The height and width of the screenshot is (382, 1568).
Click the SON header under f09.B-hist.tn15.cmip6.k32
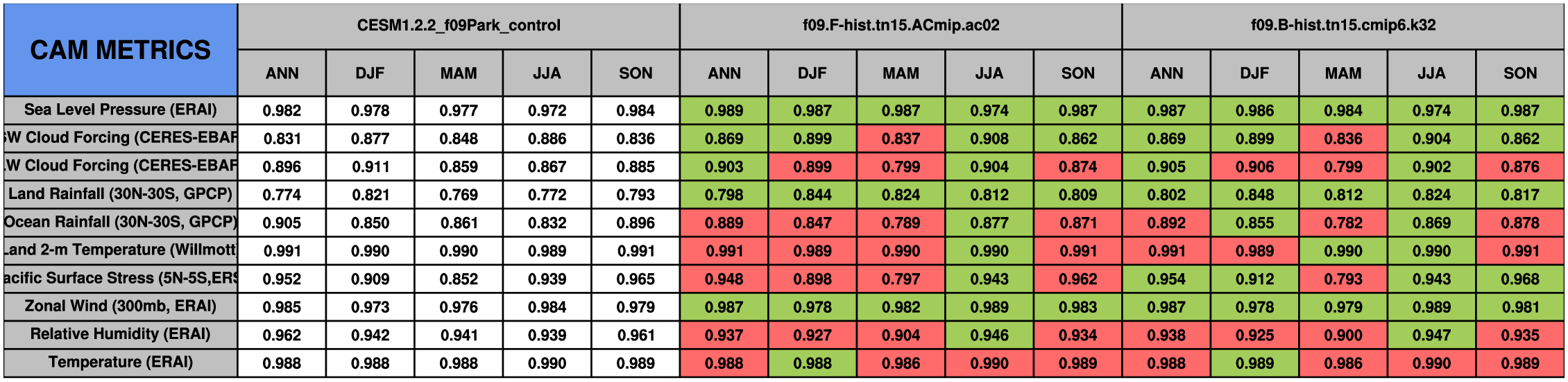click(x=1519, y=73)
